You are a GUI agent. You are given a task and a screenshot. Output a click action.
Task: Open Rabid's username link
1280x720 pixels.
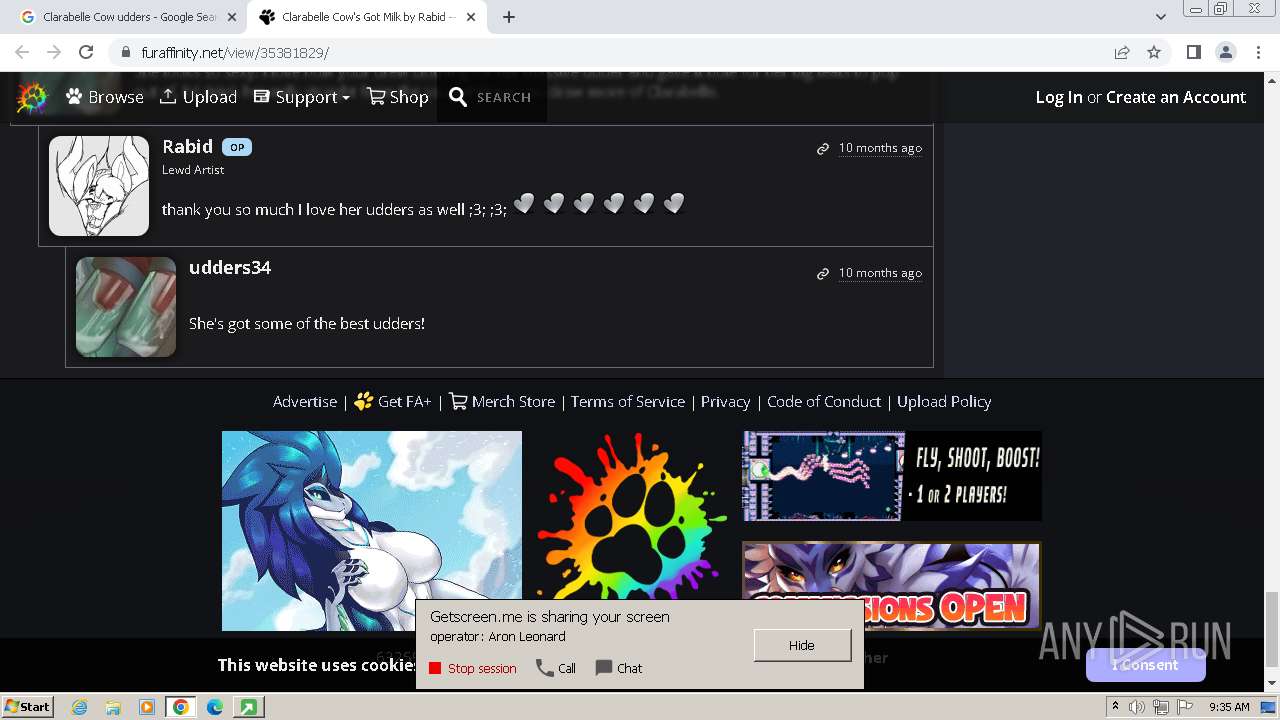click(x=187, y=147)
